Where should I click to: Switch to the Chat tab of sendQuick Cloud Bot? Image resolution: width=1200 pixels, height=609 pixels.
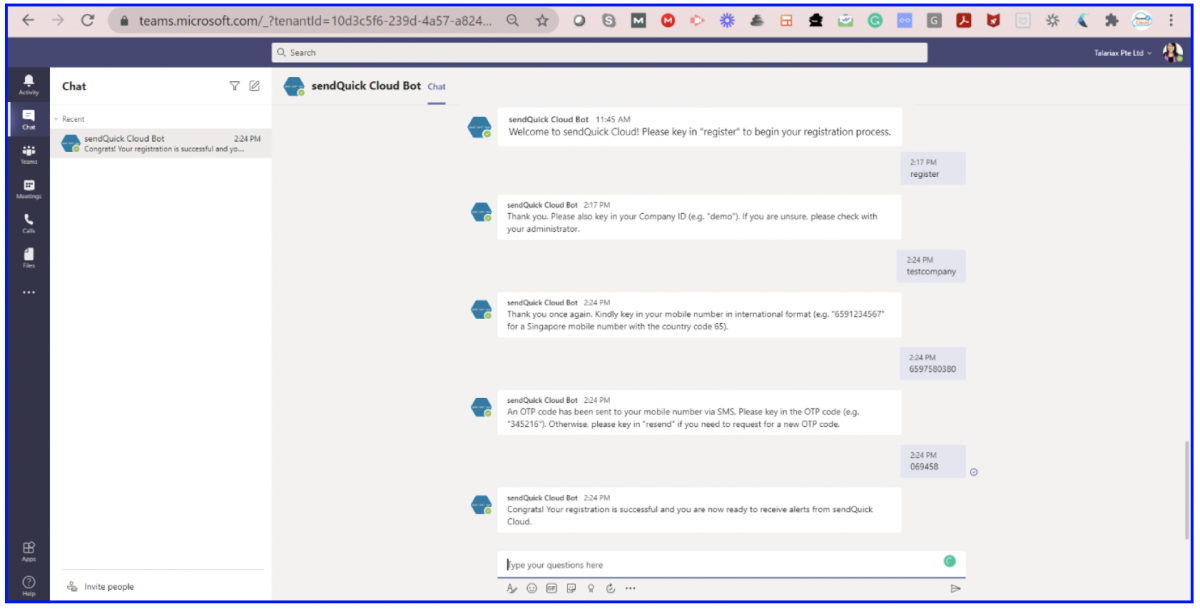436,87
